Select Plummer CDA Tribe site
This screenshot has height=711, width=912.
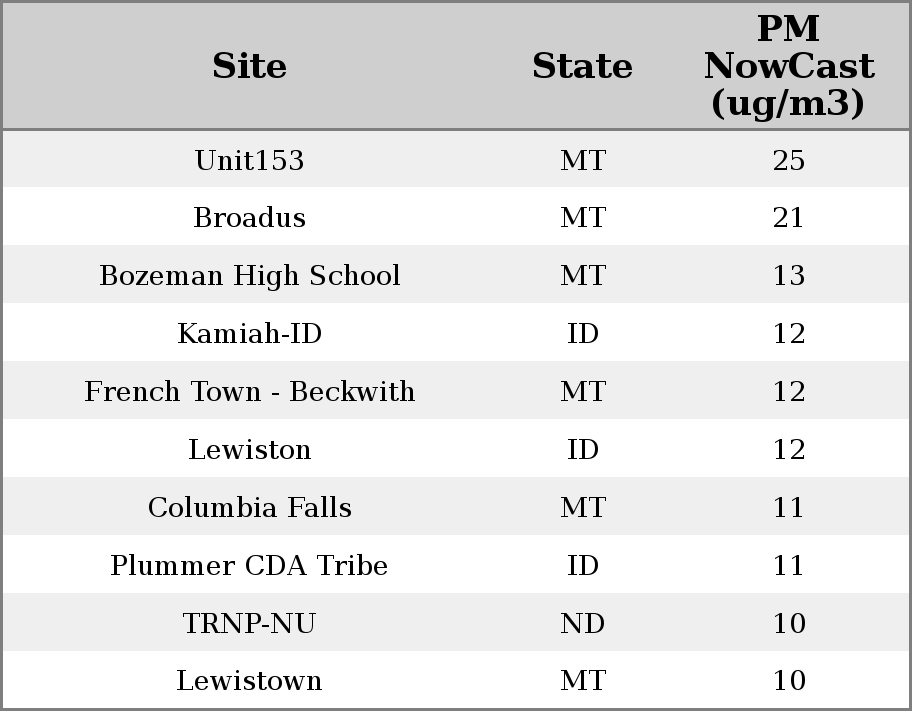pos(249,566)
